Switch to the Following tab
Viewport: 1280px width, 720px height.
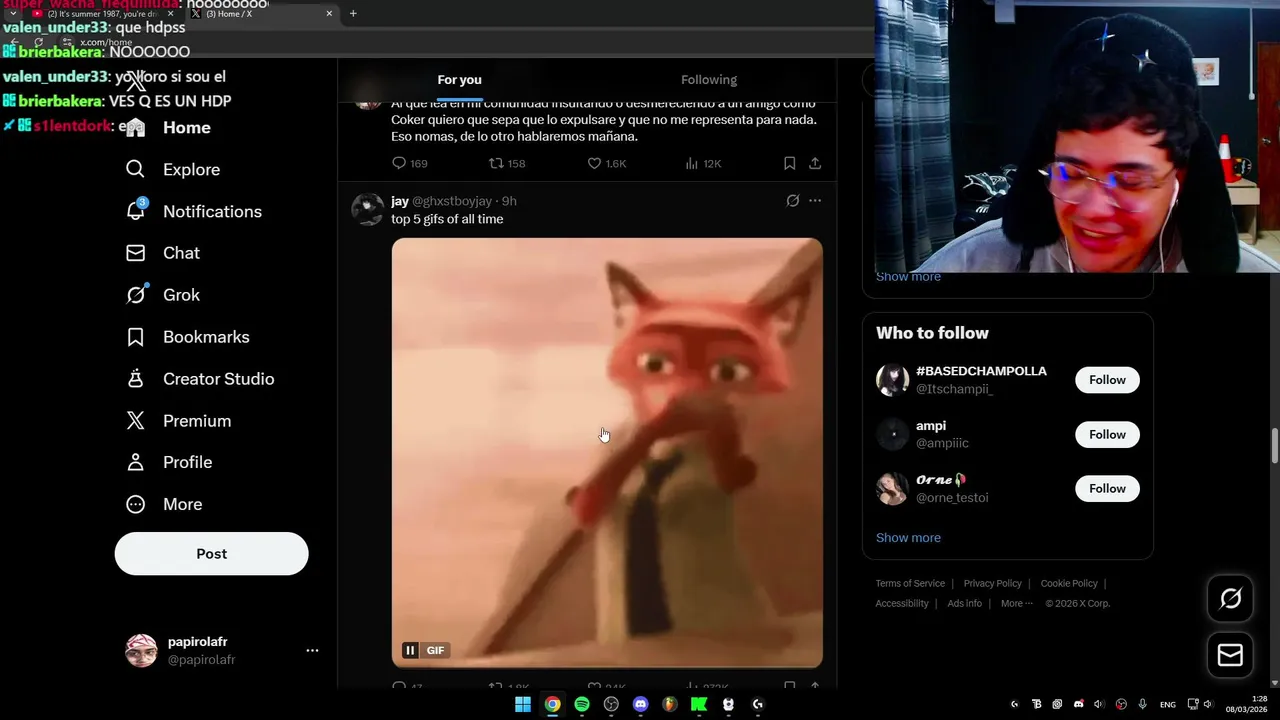pos(709,80)
